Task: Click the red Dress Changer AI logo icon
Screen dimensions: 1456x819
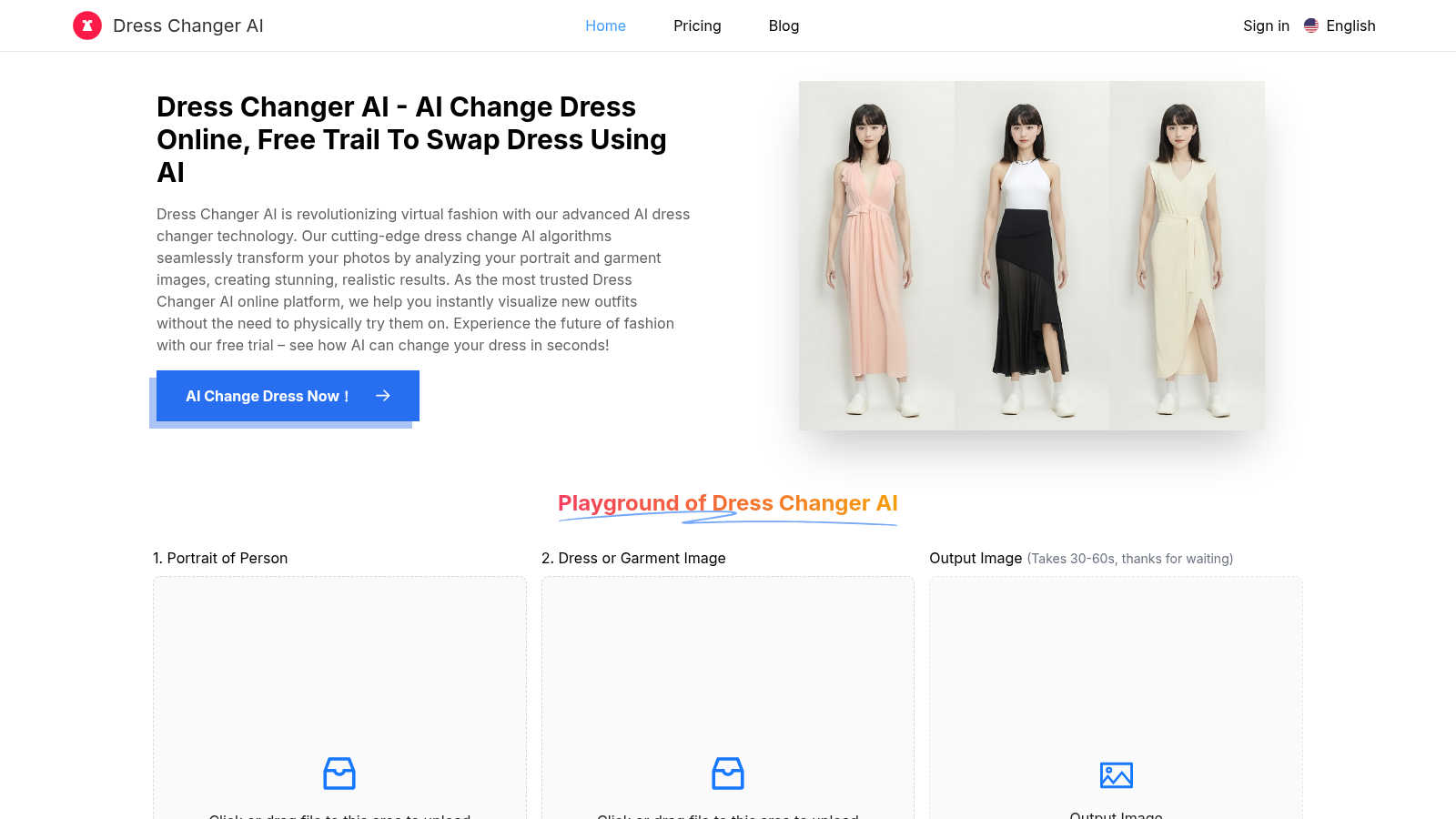Action: 87,25
